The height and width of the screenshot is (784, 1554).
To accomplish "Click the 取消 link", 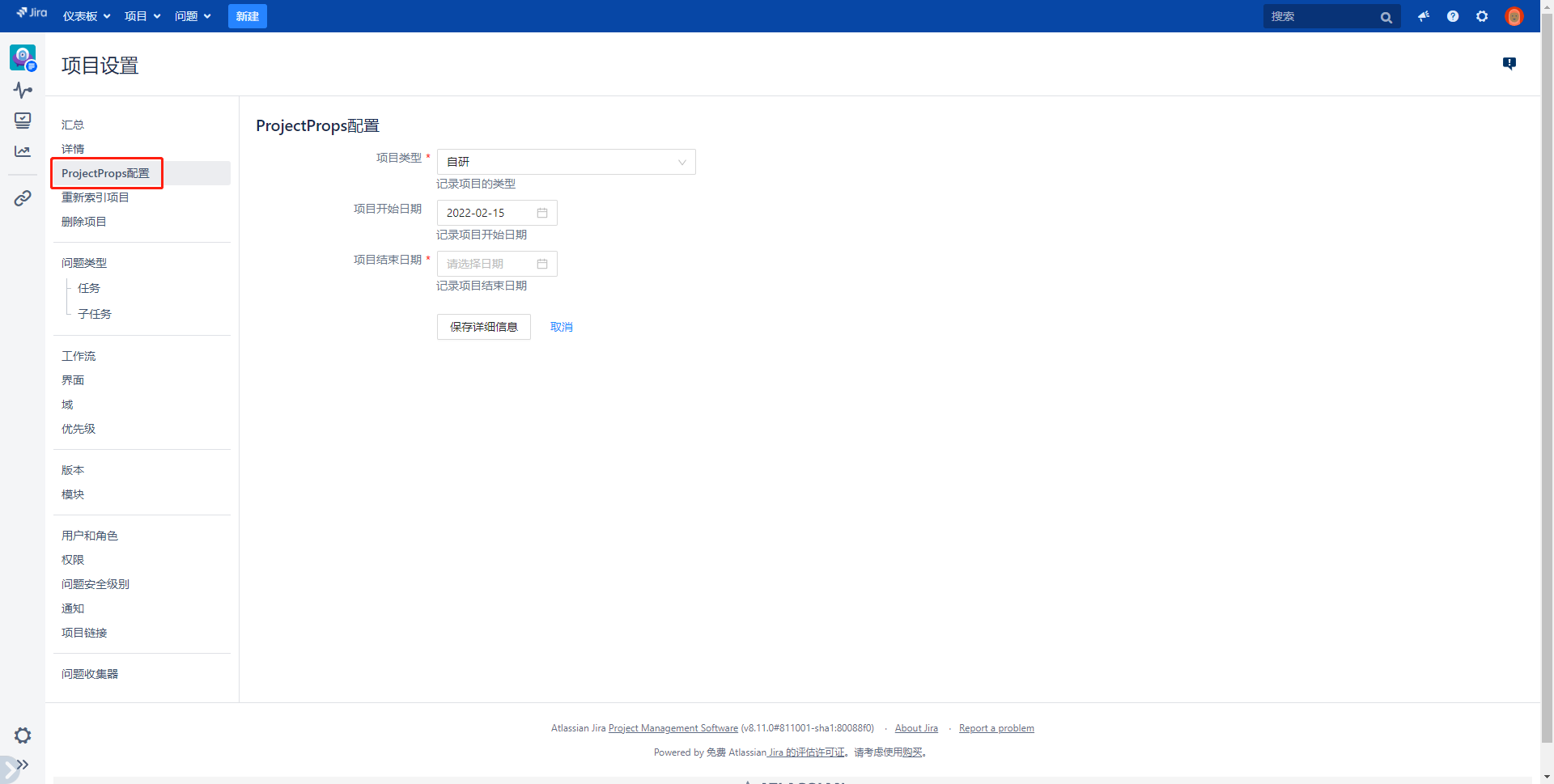I will [561, 327].
